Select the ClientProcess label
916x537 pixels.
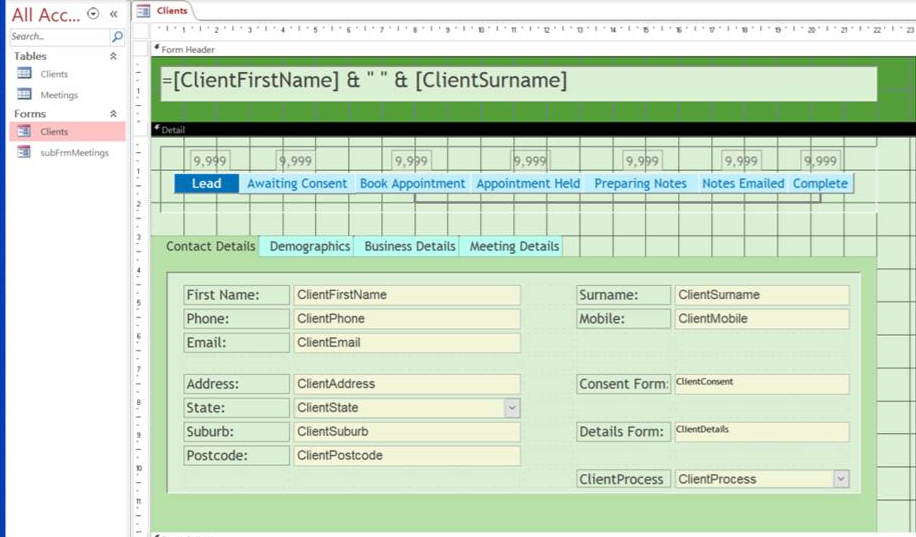coord(623,479)
